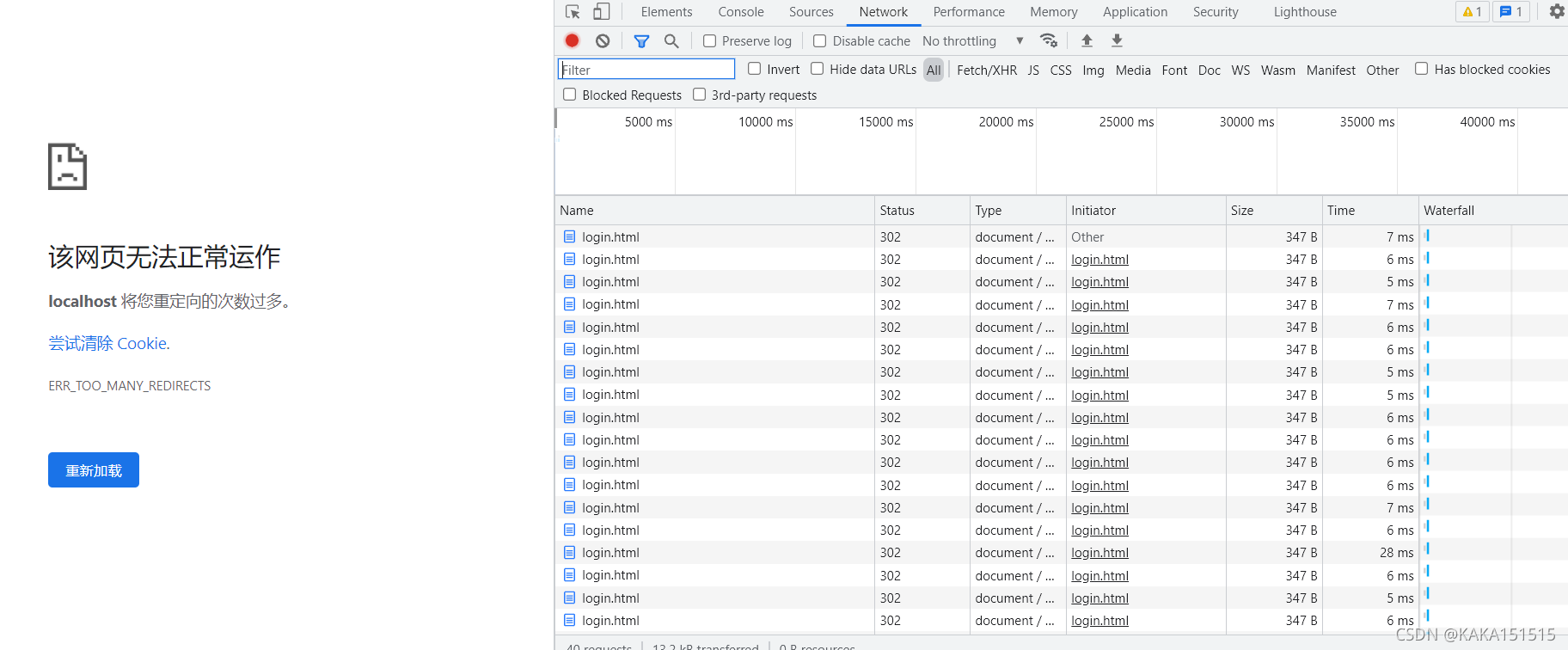Open the Lighthouse tab
Image resolution: width=1568 pixels, height=650 pixels.
click(1305, 12)
